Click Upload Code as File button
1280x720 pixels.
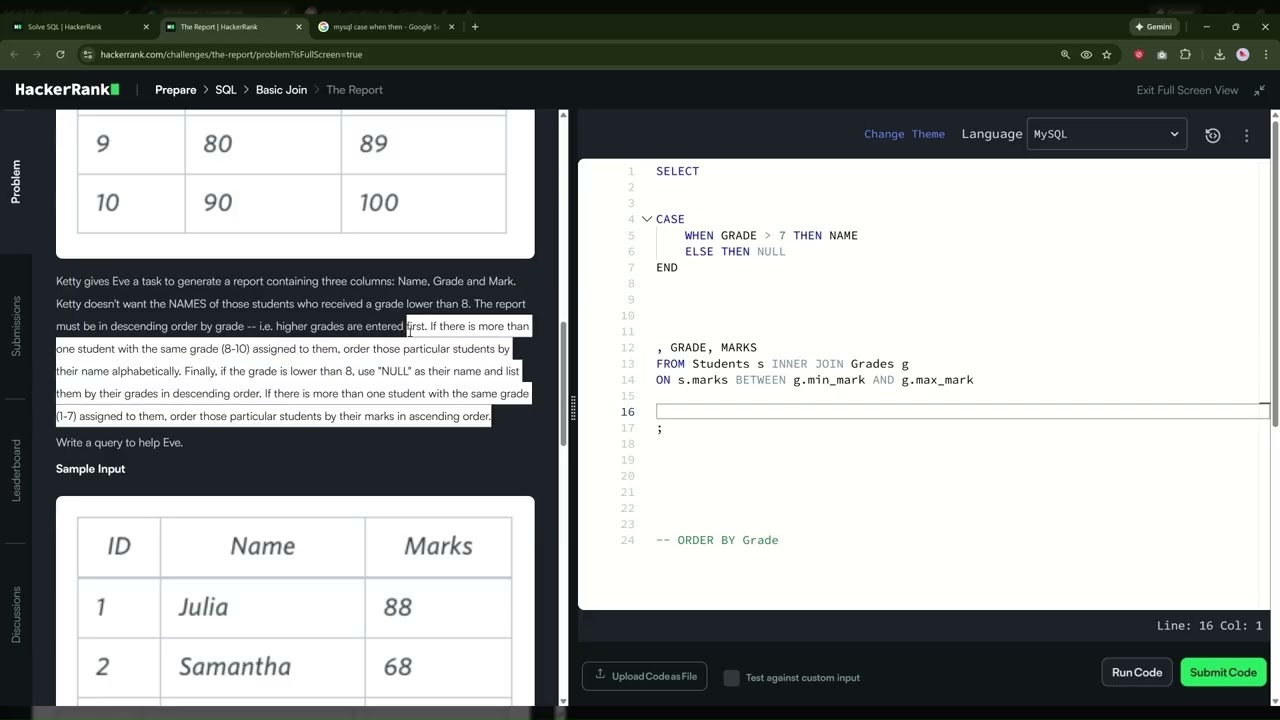645,676
